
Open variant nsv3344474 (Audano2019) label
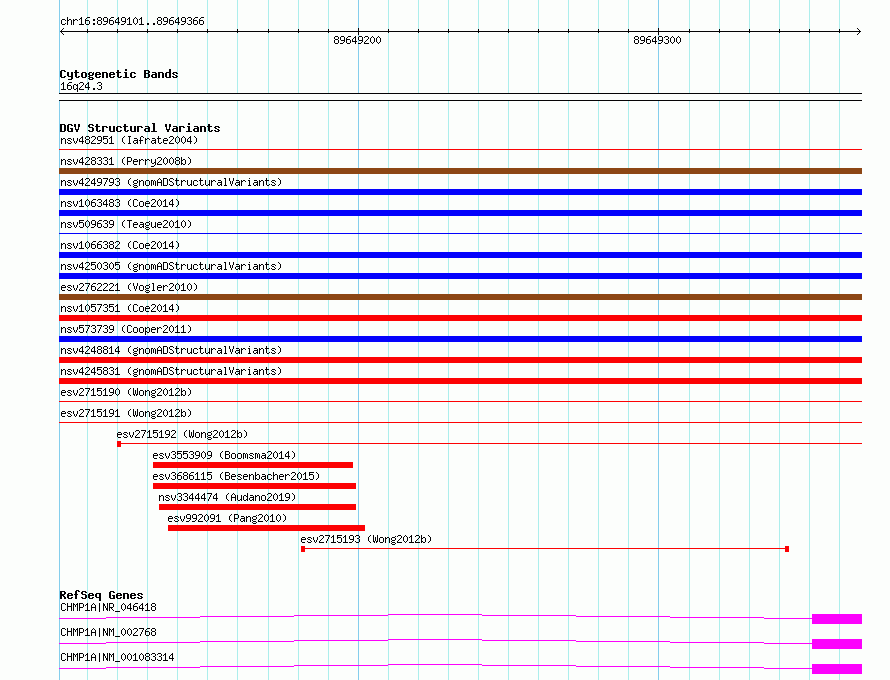227,497
